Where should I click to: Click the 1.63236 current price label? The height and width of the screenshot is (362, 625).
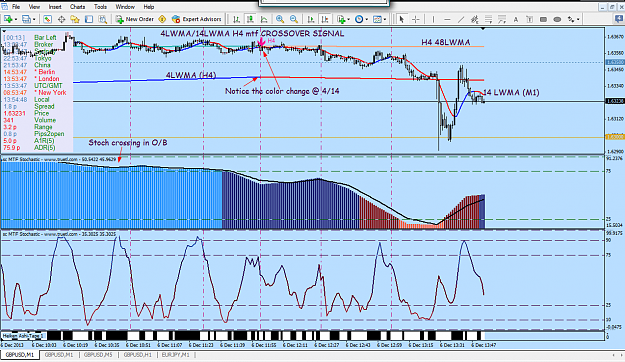point(614,101)
